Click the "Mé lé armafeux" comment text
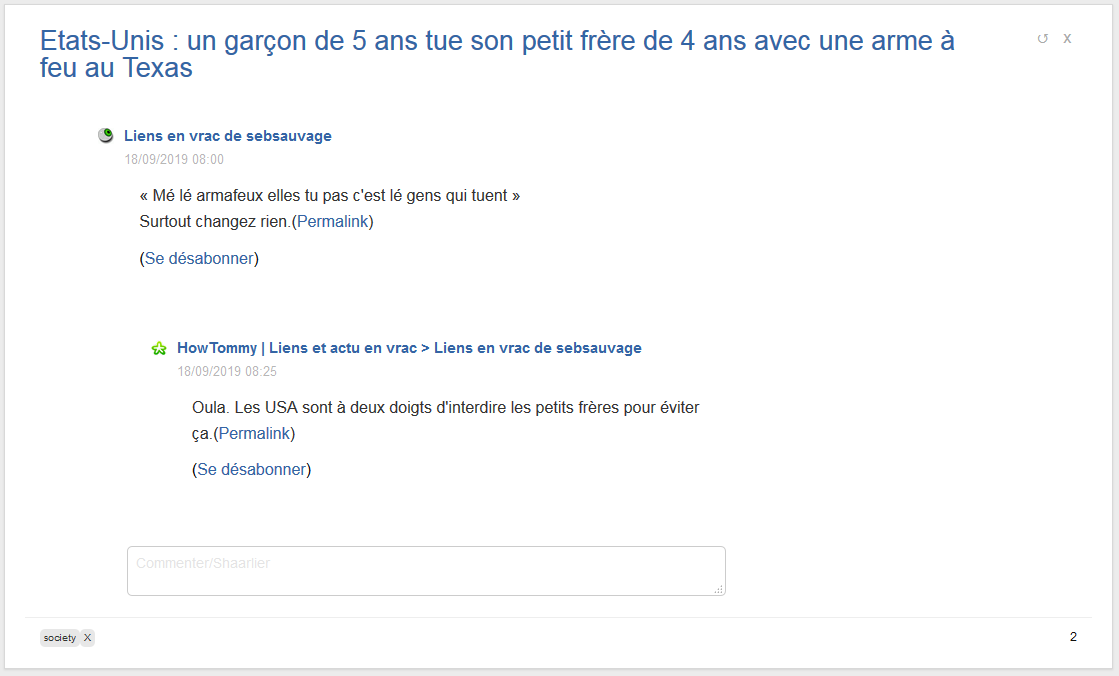The height and width of the screenshot is (676, 1119). pyautogui.click(x=330, y=196)
